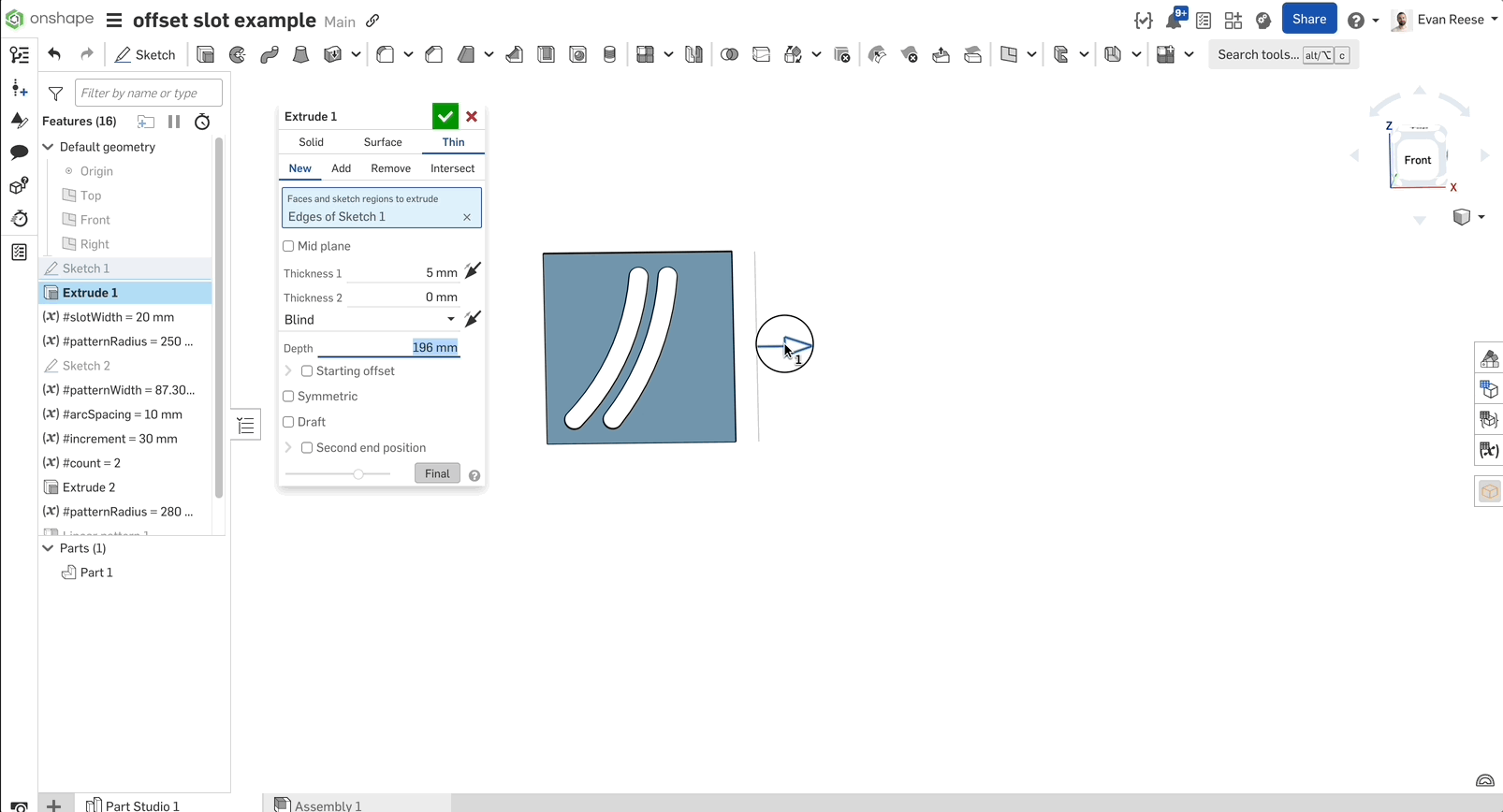Open the Evan Reese account menu

pos(1444,20)
